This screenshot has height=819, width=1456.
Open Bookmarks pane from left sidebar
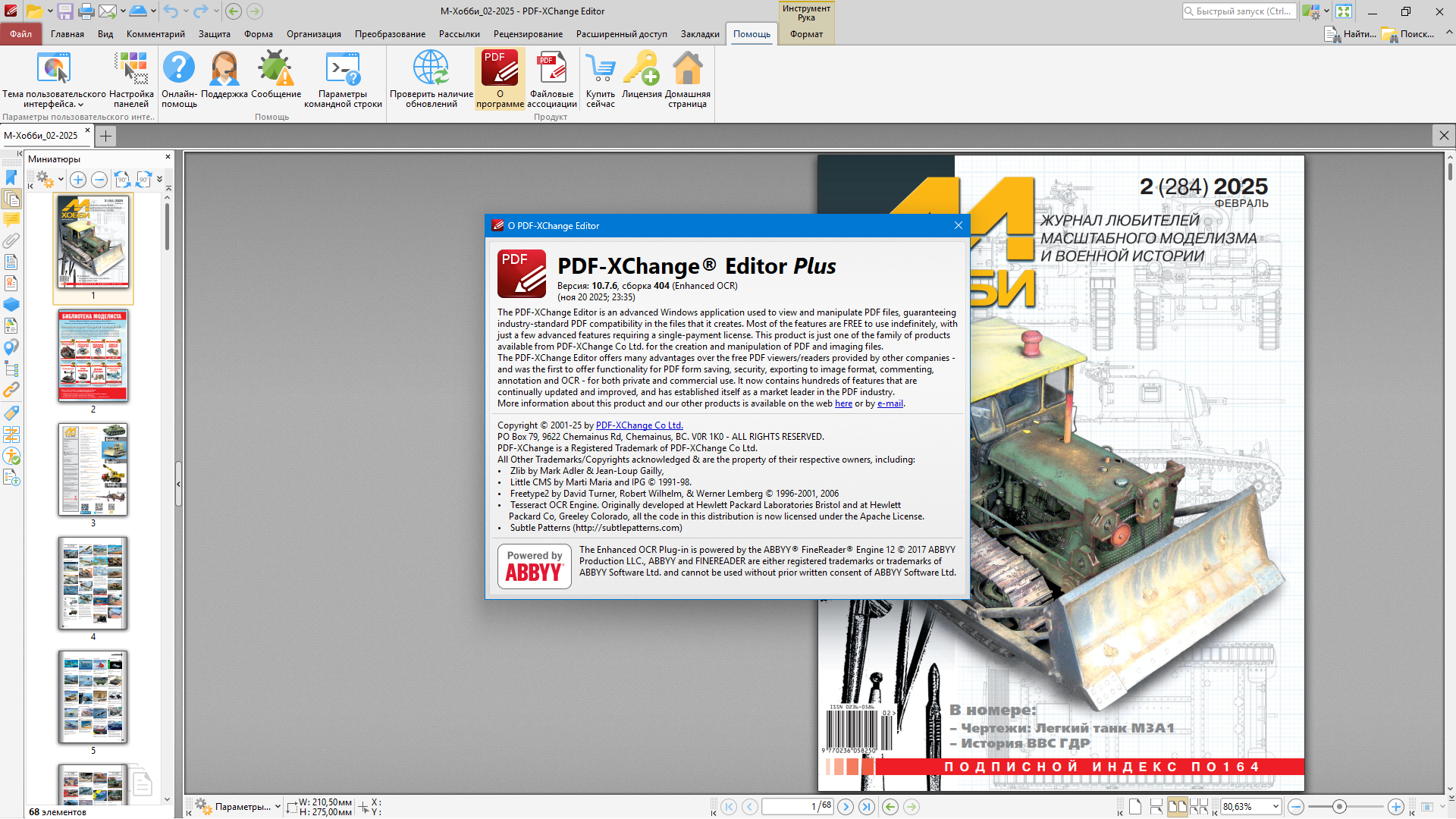[x=11, y=177]
